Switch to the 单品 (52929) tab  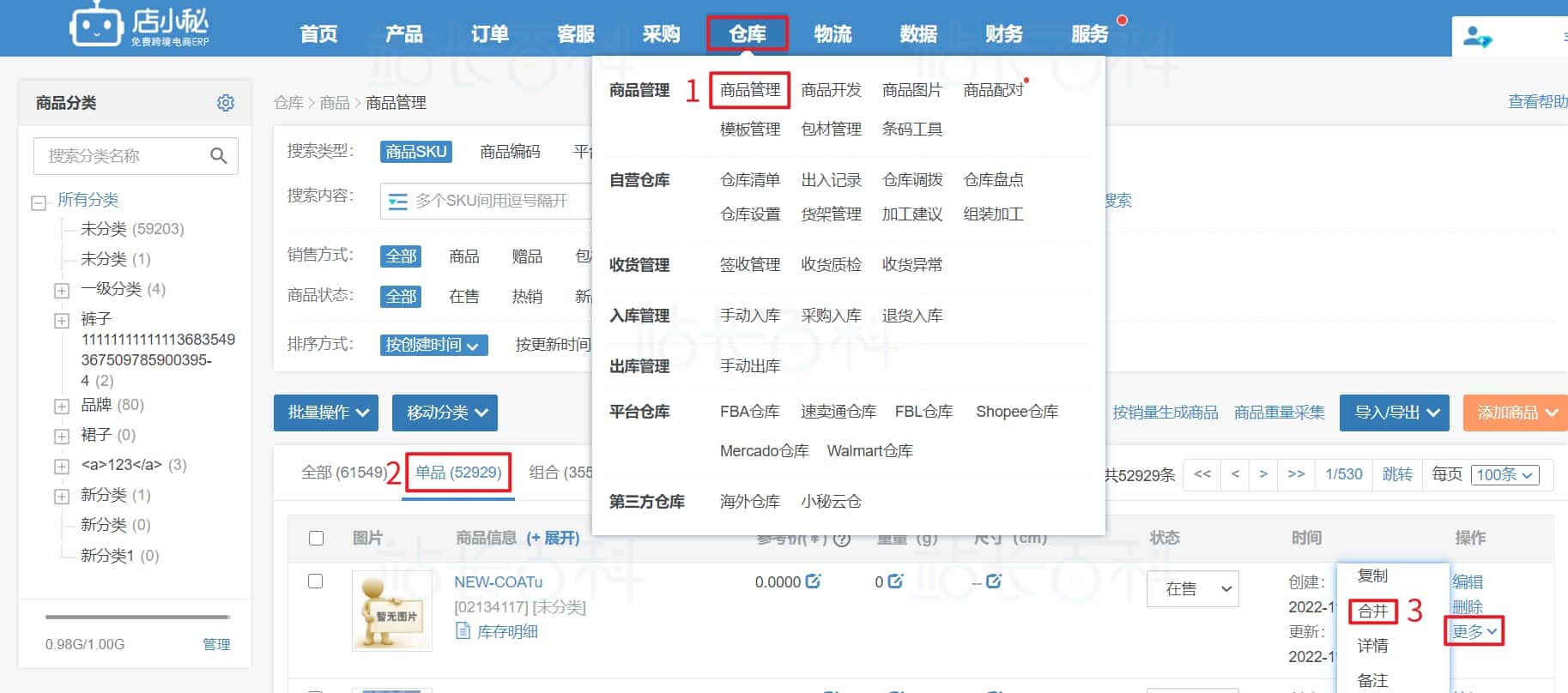click(458, 473)
